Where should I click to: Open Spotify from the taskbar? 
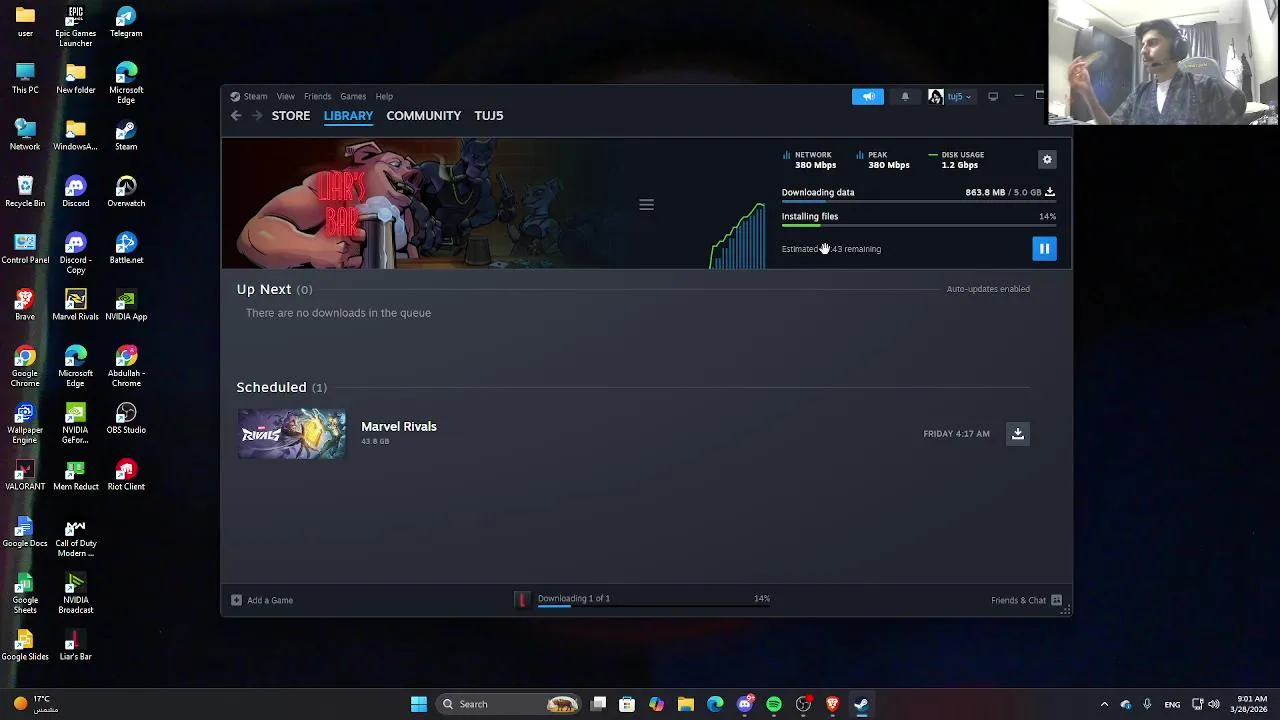(774, 704)
